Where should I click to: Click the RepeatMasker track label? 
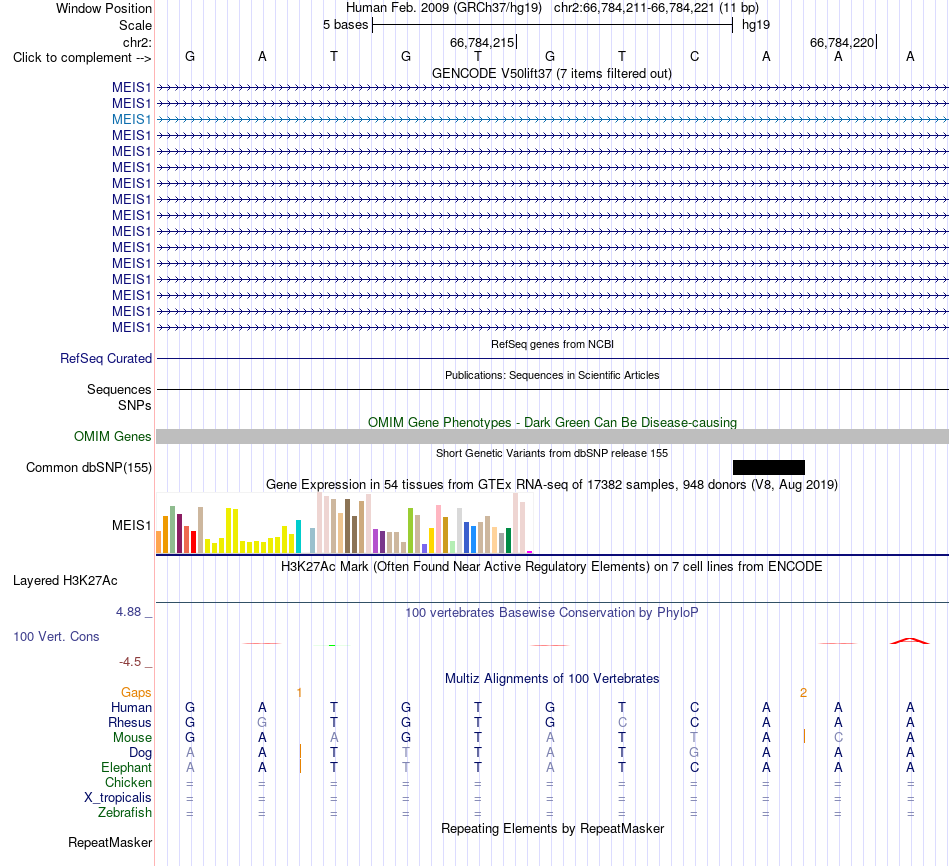[110, 842]
